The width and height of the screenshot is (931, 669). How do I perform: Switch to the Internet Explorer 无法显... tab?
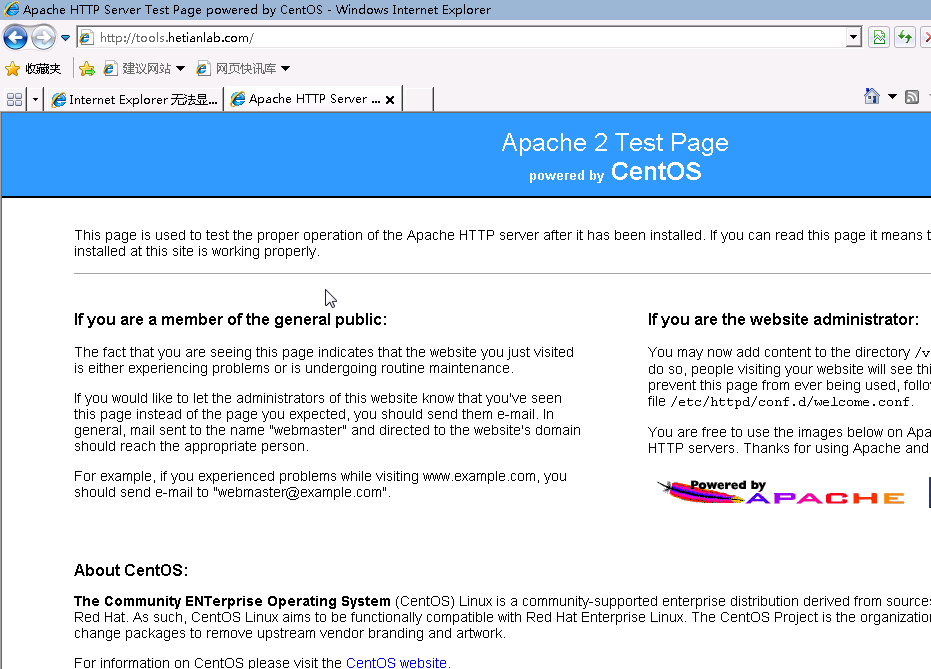[x=134, y=99]
